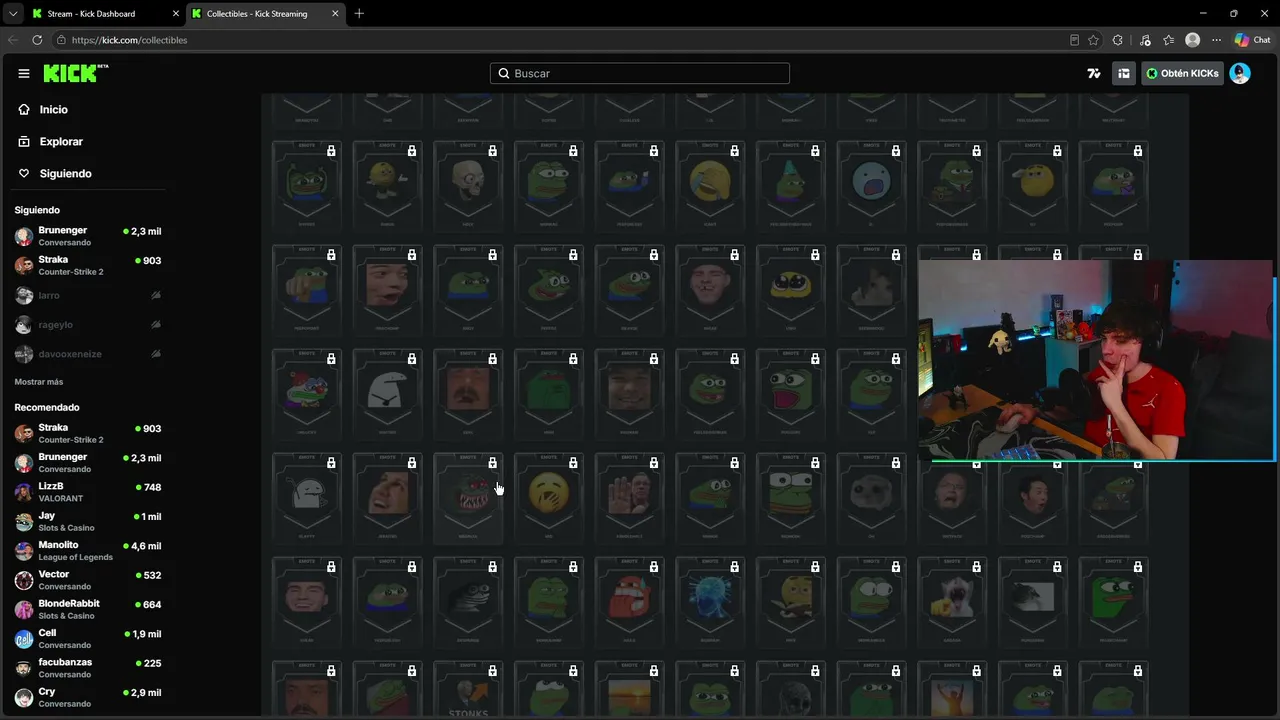1280x720 pixels.
Task: Add this page to favorites with the star
Action: [1094, 40]
